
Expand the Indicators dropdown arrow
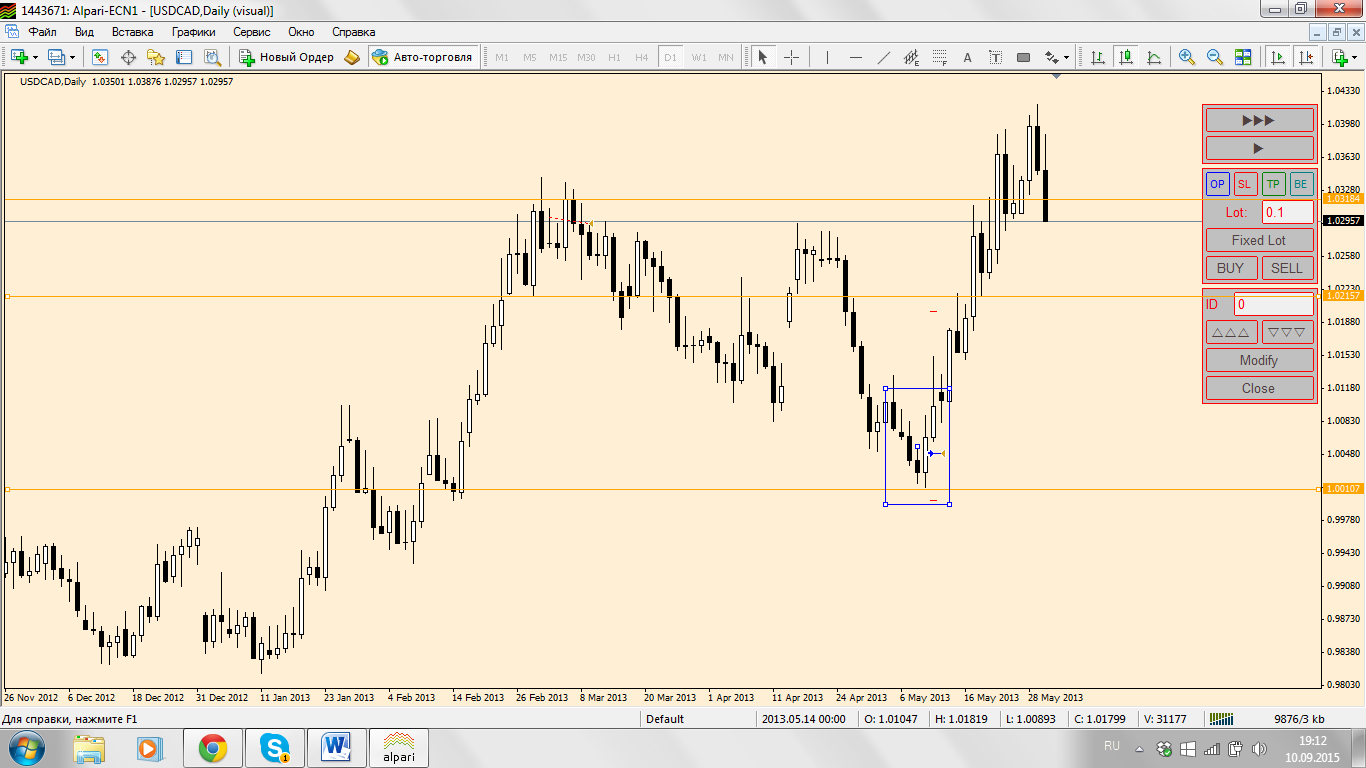tap(1353, 57)
